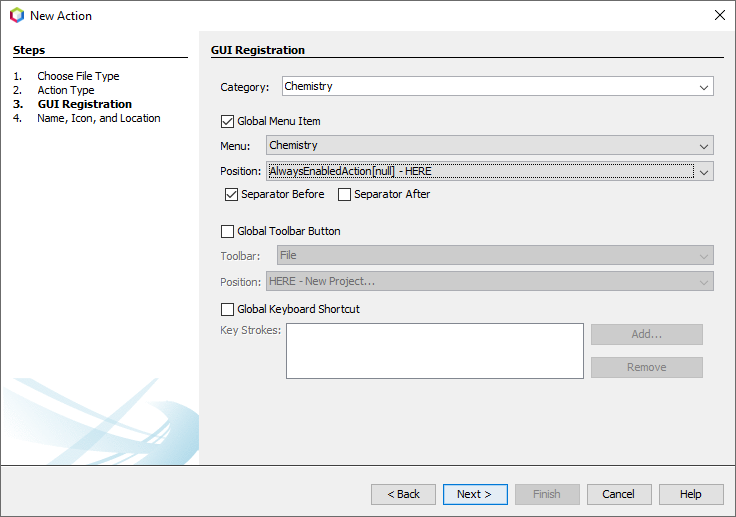Open the Menu dropdown showing Chemistry

490,146
